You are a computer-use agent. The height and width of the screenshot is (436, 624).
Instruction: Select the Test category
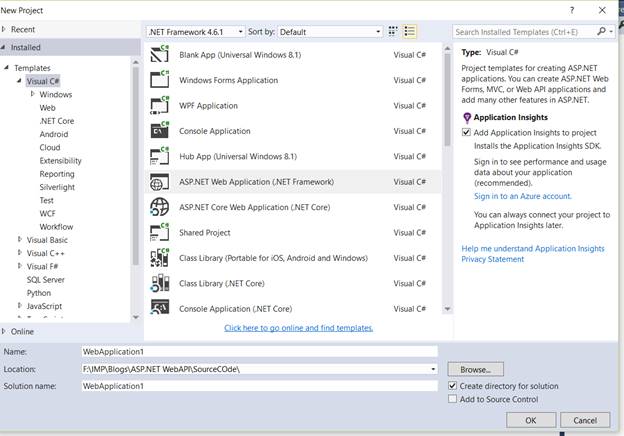click(x=46, y=200)
